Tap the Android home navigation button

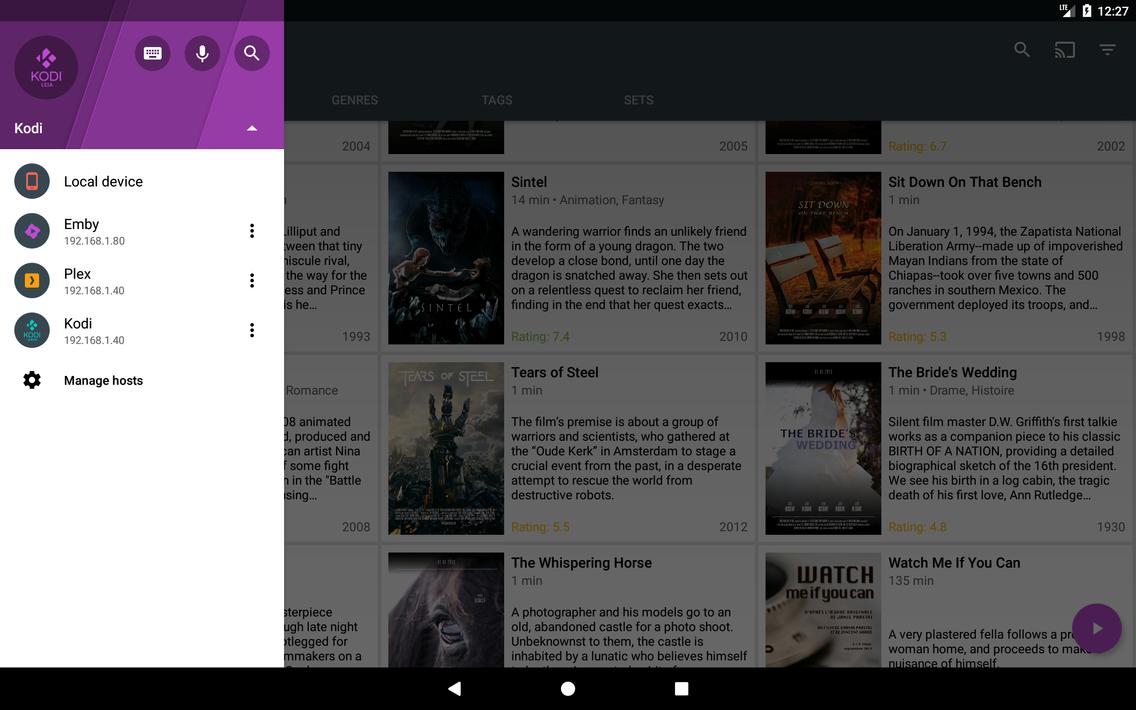coord(568,688)
